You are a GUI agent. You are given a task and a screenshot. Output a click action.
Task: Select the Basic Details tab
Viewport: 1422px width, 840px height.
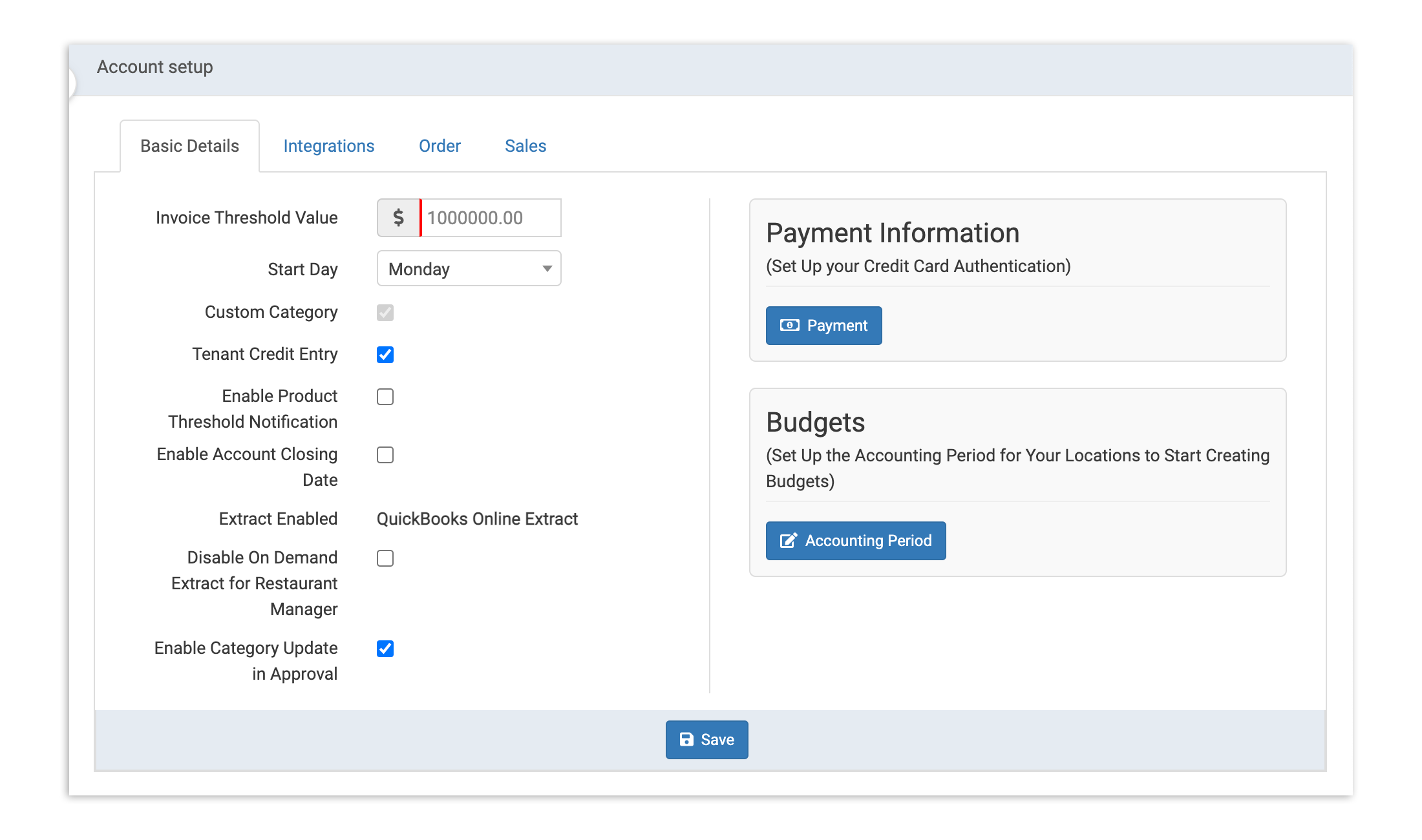(189, 146)
